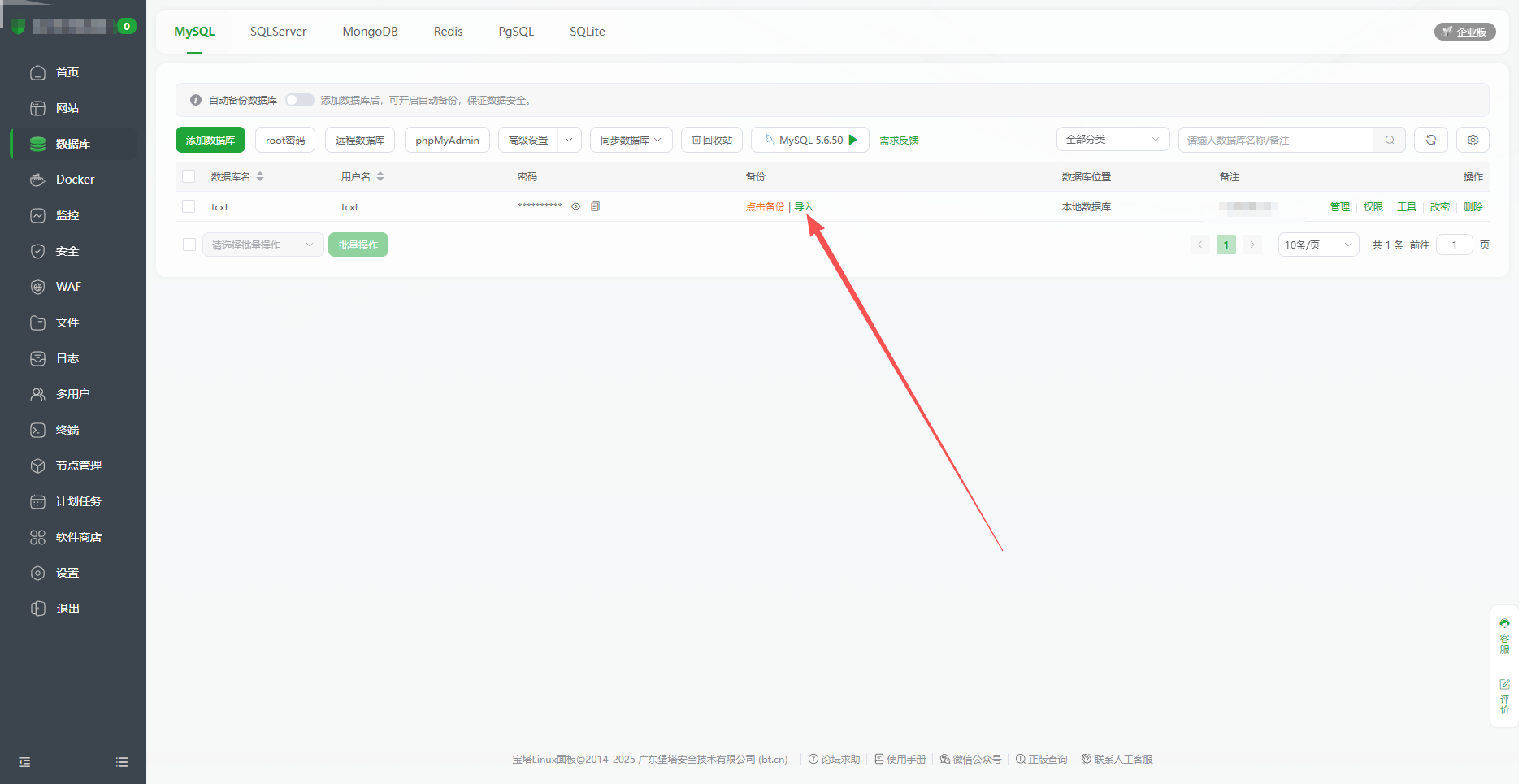Screen dimensions: 1527x784
Task: Show the tcxt password with eye icon
Action: 575,206
